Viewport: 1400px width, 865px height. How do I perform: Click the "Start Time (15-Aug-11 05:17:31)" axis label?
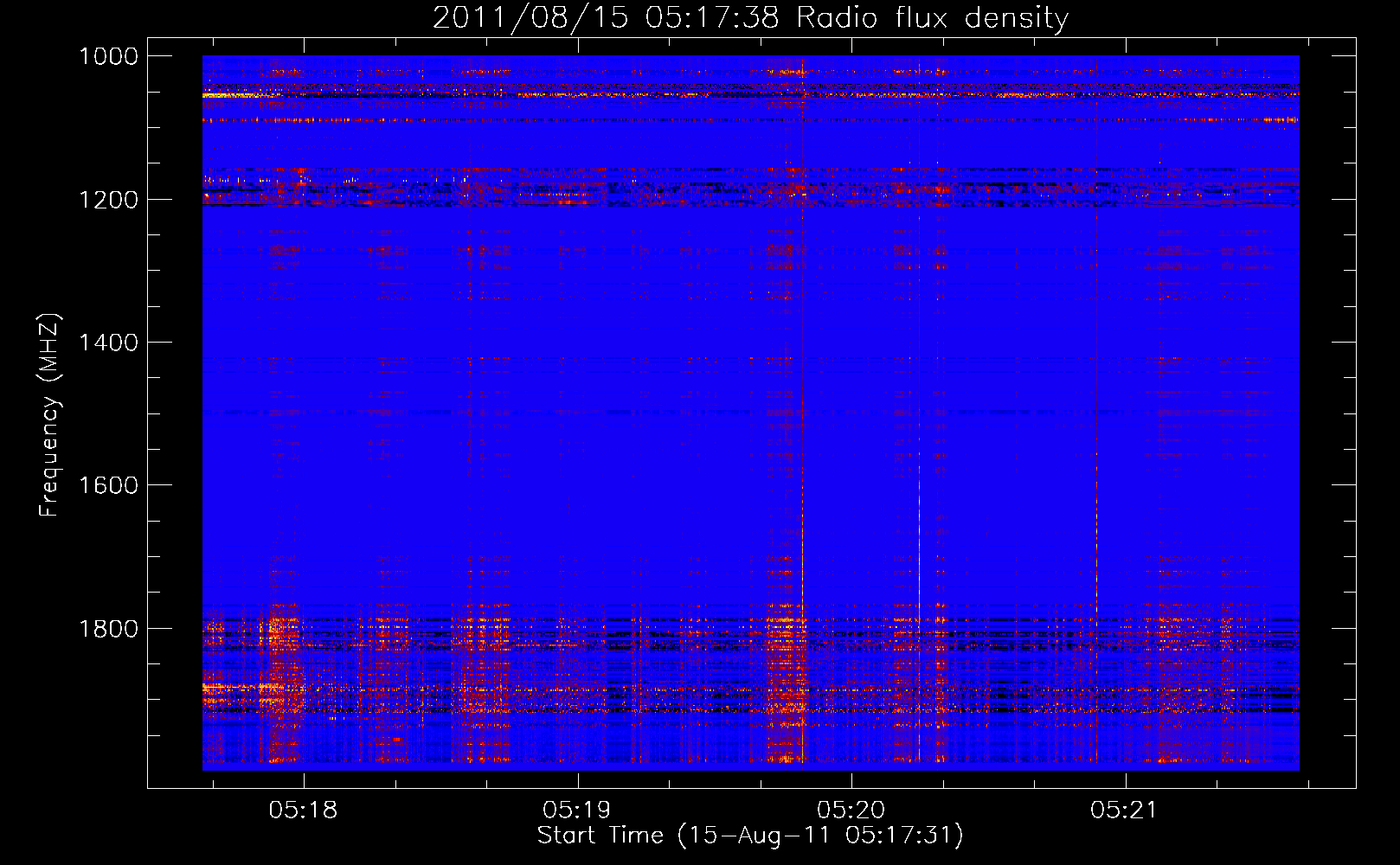tap(750, 836)
